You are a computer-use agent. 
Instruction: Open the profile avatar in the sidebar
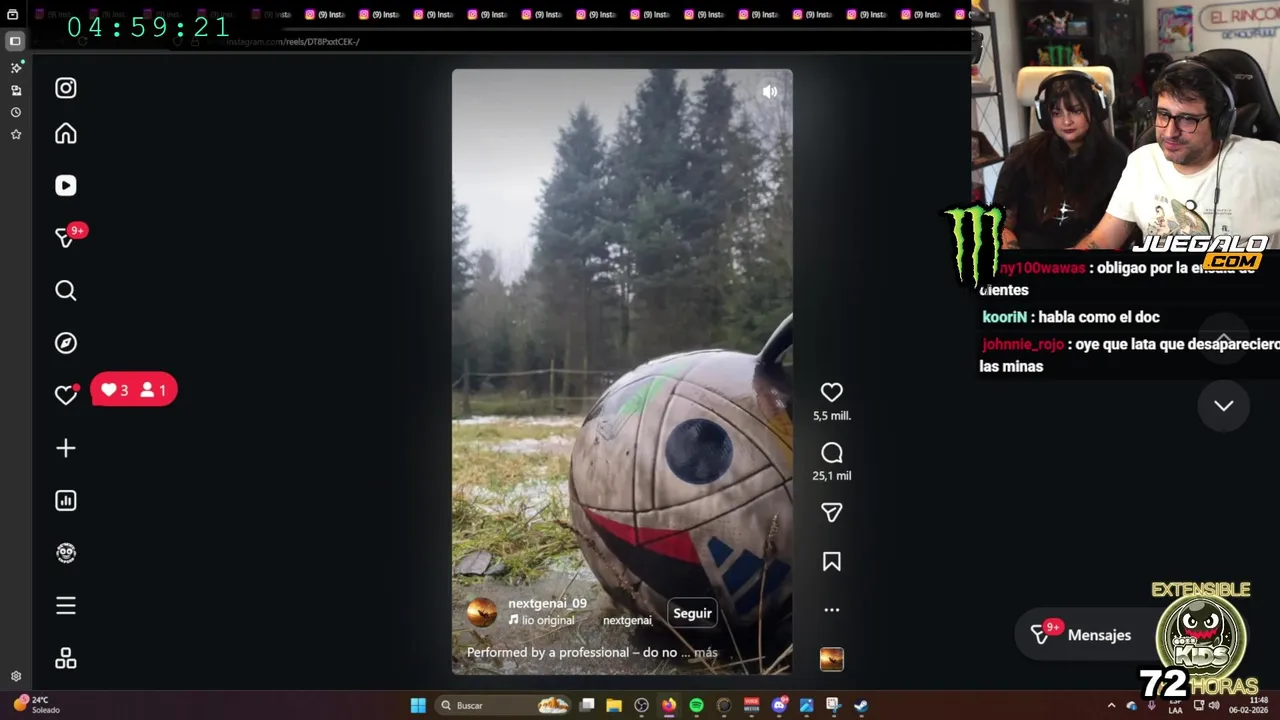click(66, 553)
